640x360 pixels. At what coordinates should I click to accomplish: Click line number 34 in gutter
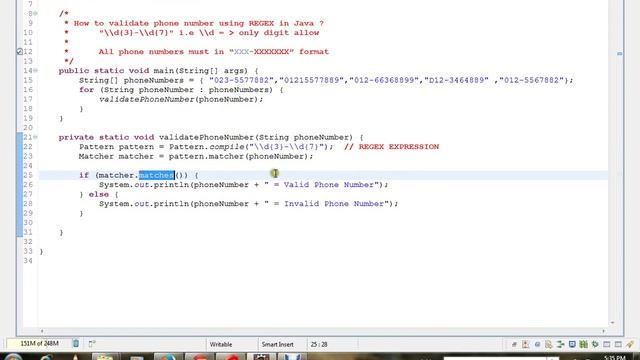click(28, 260)
